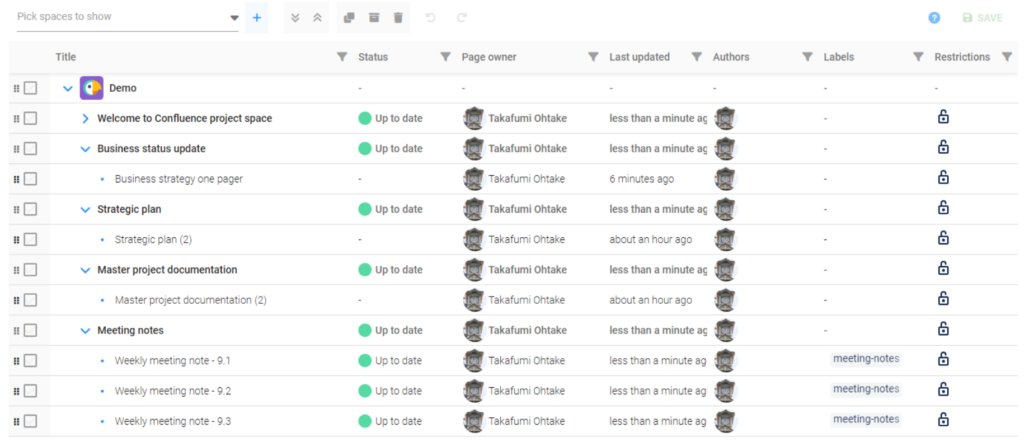Viewport: 1024px width, 442px height.
Task: Click author avatar in Master project documentation row
Action: click(x=725, y=270)
